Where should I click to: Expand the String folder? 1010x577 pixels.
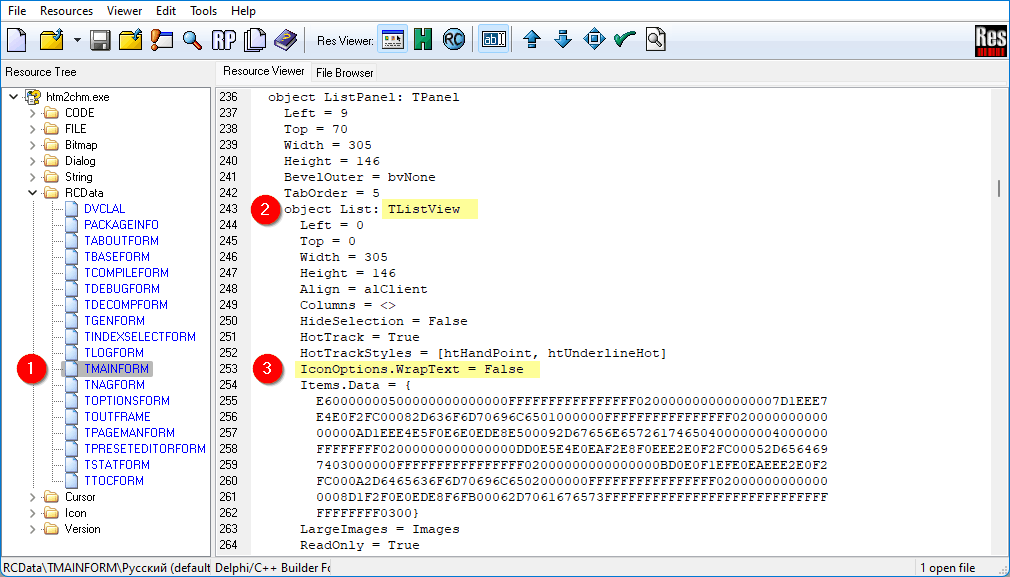(32, 177)
